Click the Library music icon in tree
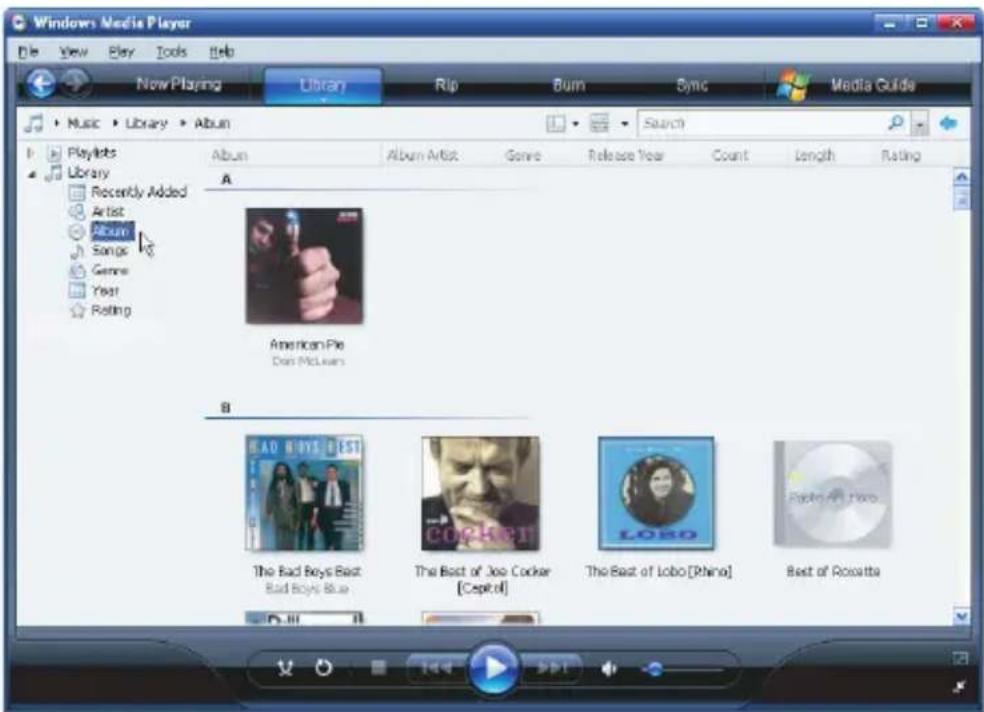The image size is (984, 712). (x=54, y=173)
